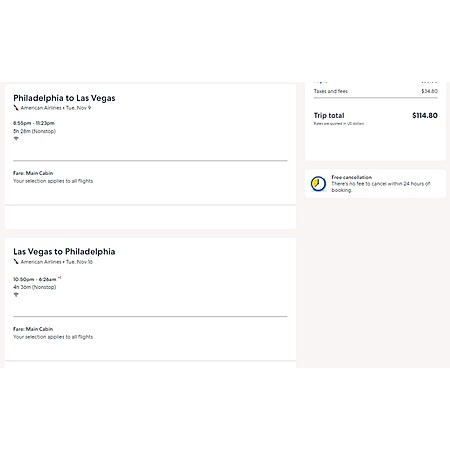Click the 8:55pm - 11:23pm flight times
Screen dimensions: 450x450
point(34,123)
